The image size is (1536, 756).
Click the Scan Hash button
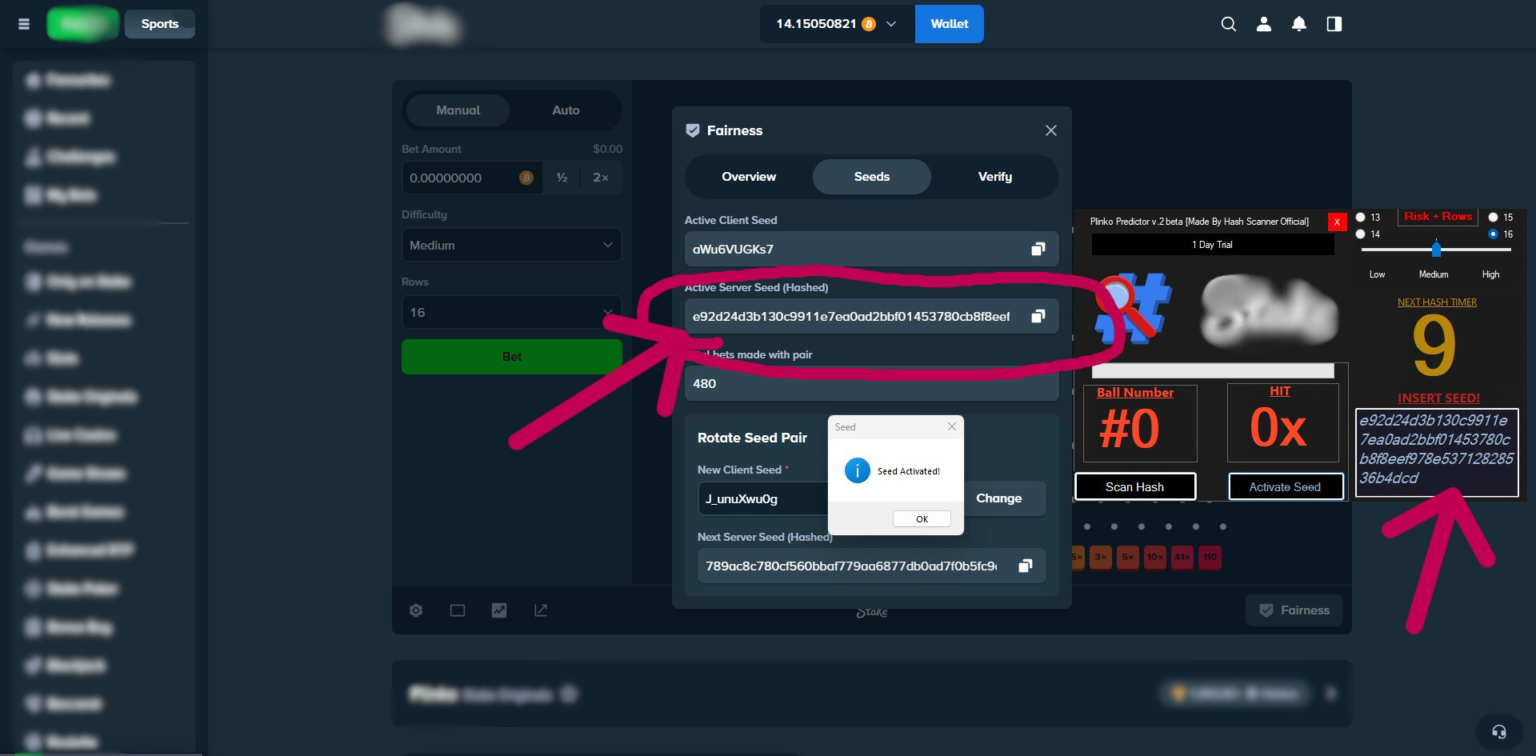point(1134,487)
